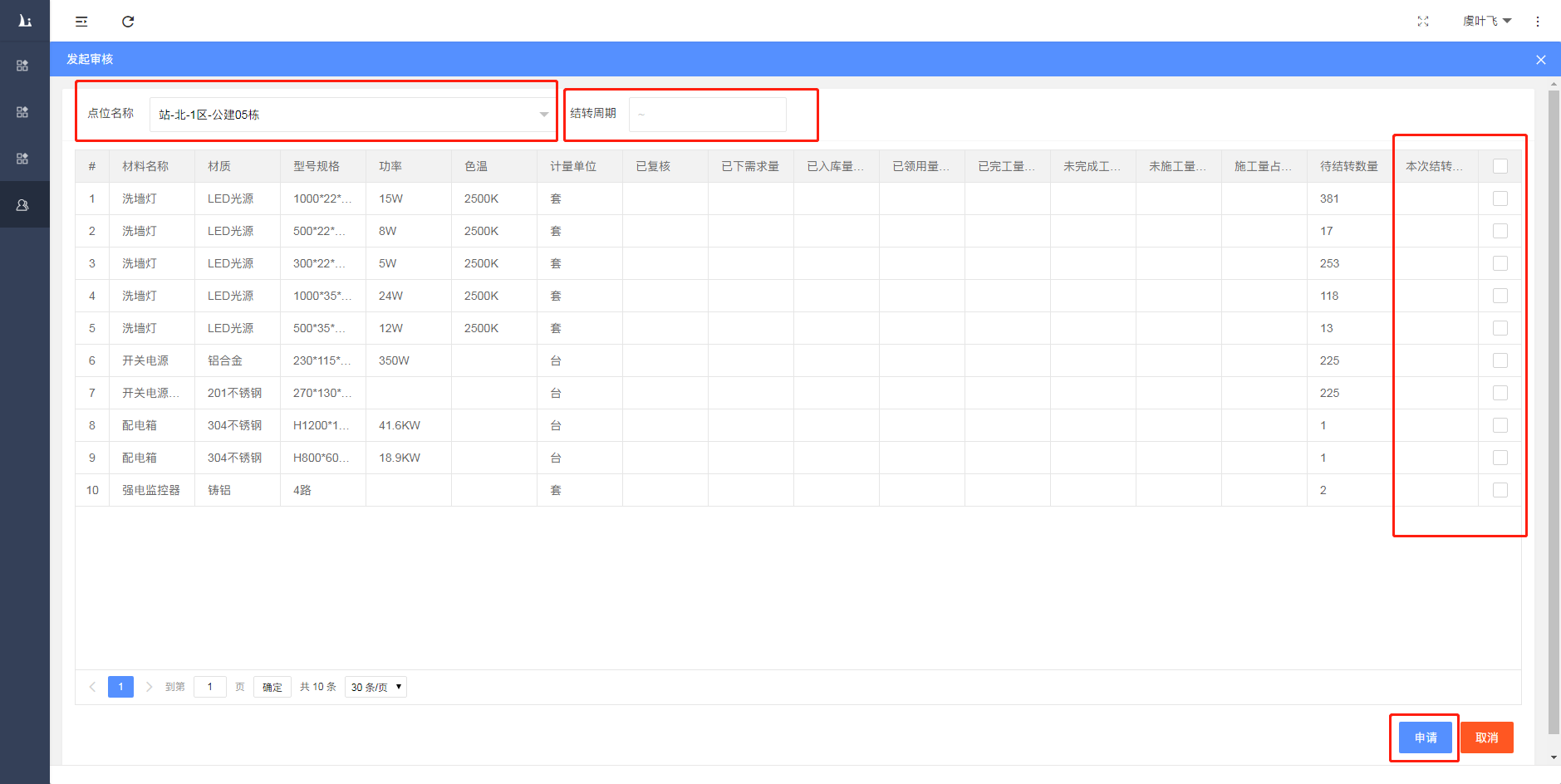Viewport: 1561px width, 784px height.
Task: Enter fullscreen with the expand icon
Action: click(x=1423, y=22)
